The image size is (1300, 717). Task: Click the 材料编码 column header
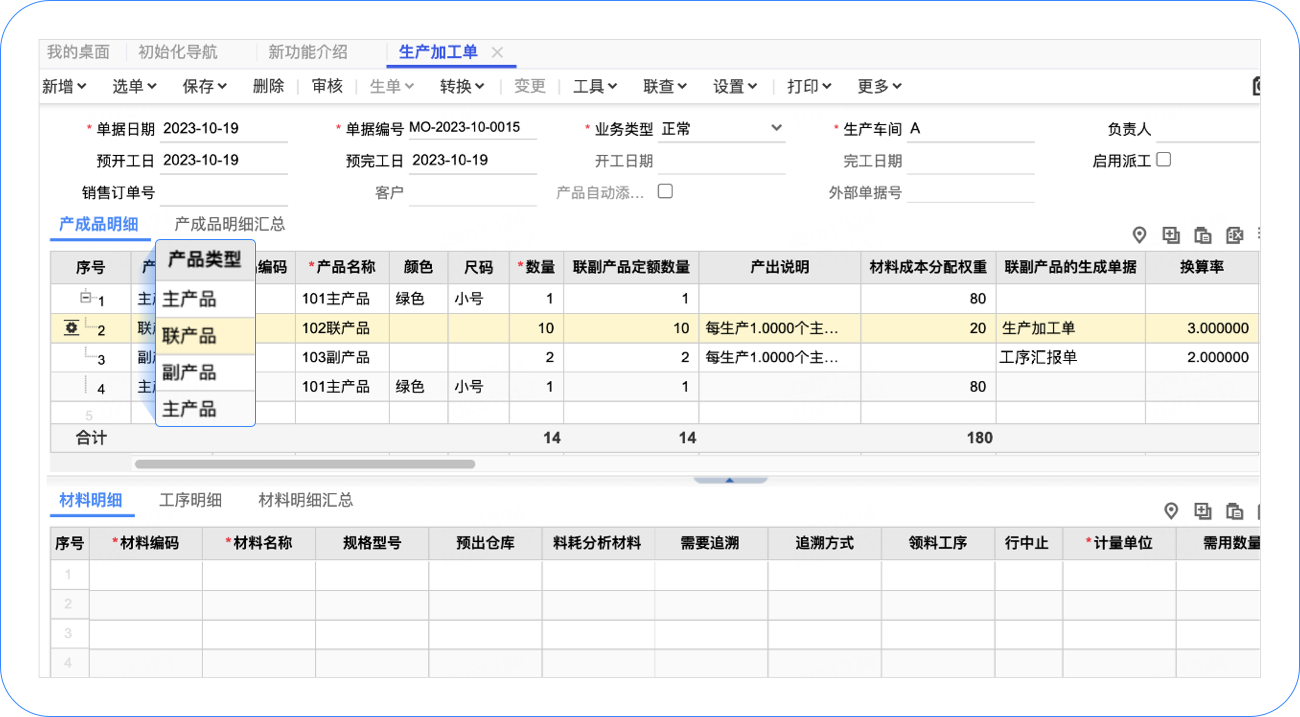tap(146, 543)
